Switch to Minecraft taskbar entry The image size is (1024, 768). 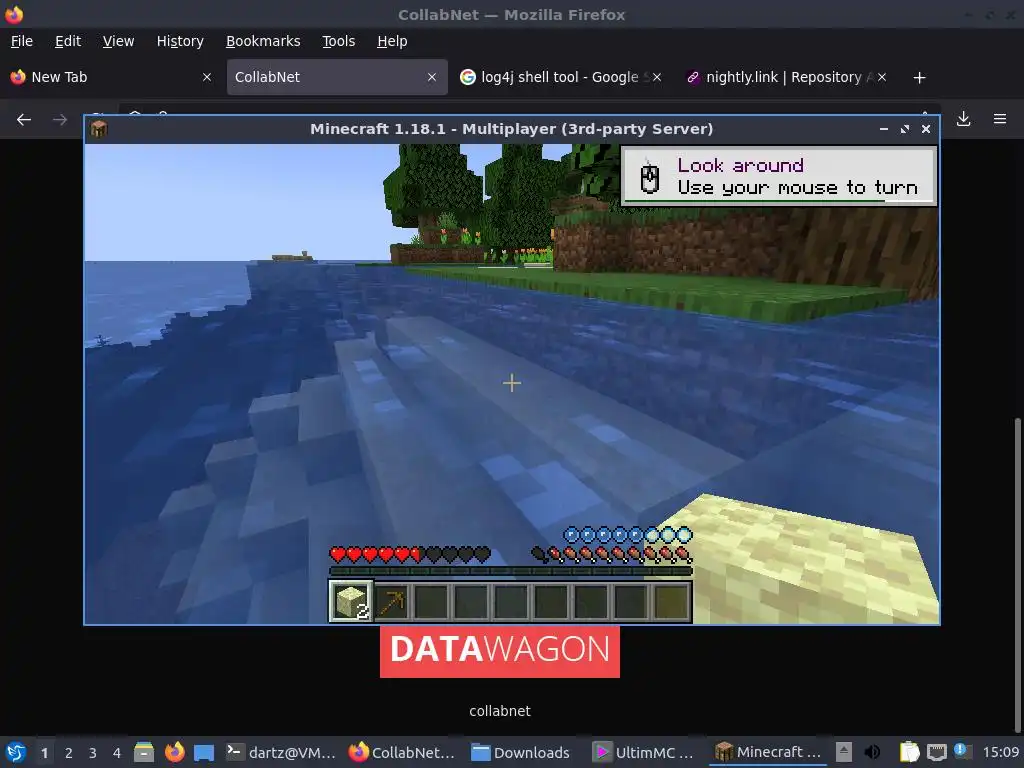coord(768,752)
